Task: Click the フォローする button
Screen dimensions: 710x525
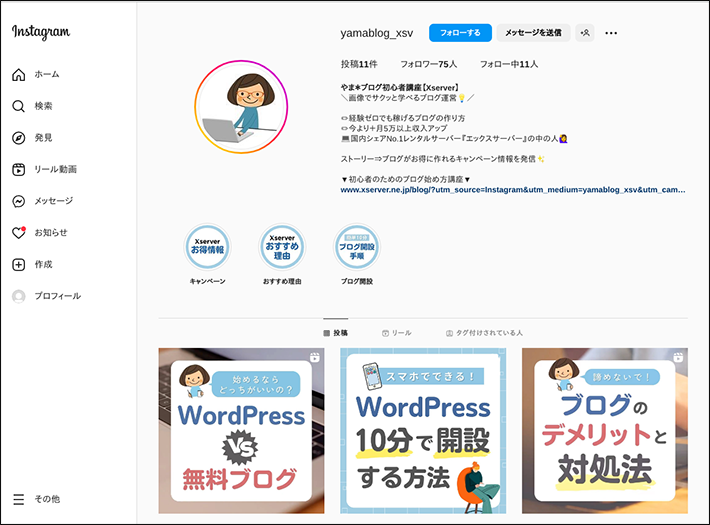Action: (x=460, y=33)
